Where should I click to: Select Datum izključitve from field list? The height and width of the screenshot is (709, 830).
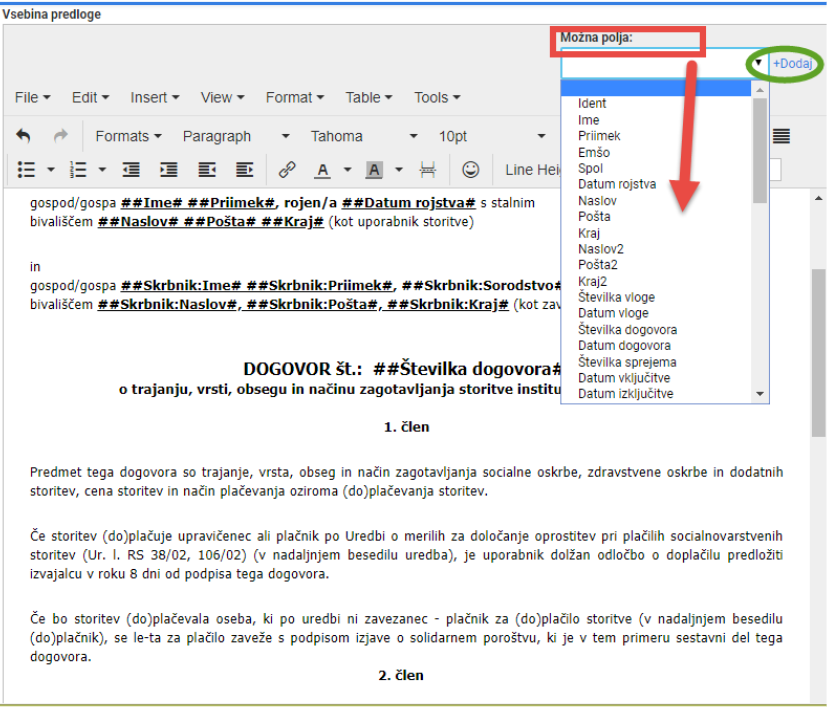tap(656, 394)
